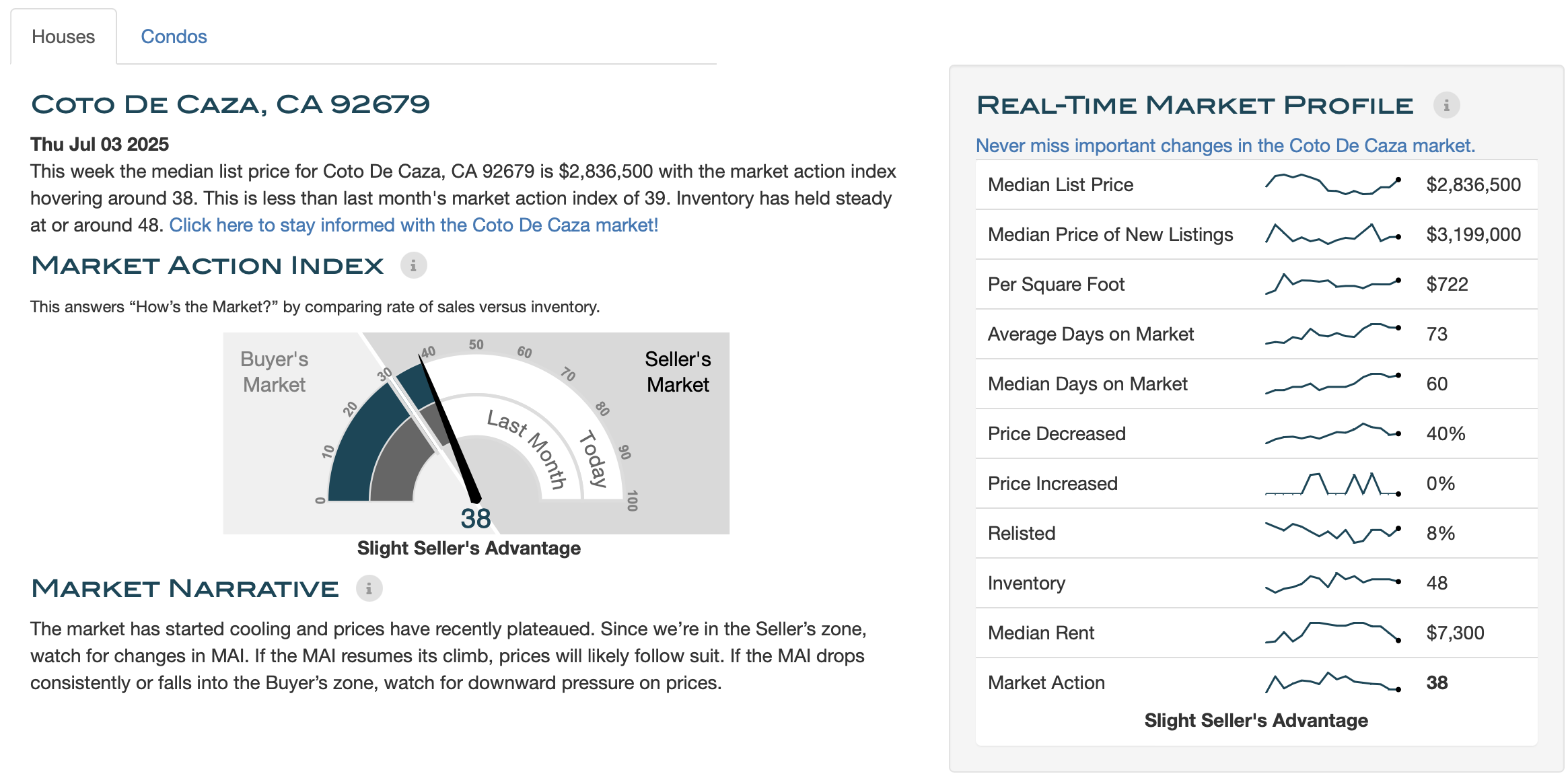Image resolution: width=1568 pixels, height=778 pixels.
Task: Click the Relisted sparkline chart
Action: click(x=1333, y=533)
